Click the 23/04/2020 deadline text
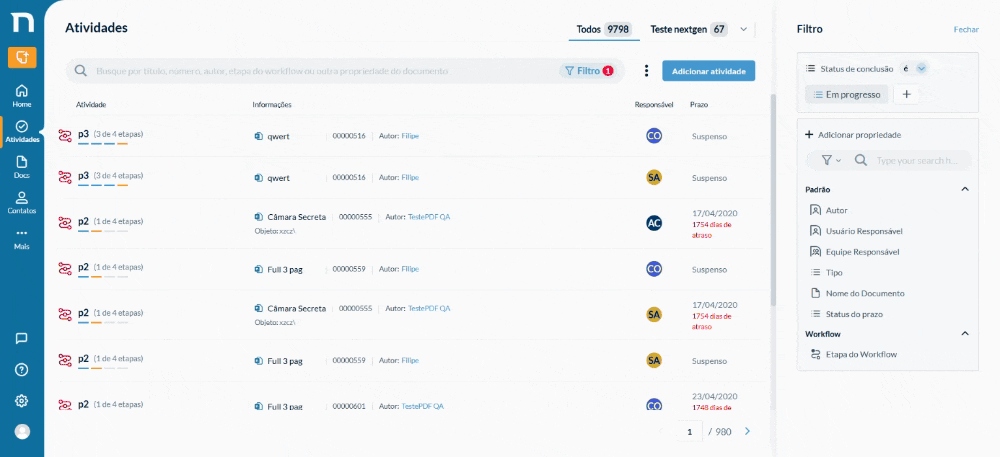Image resolution: width=1000 pixels, height=457 pixels. point(714,396)
